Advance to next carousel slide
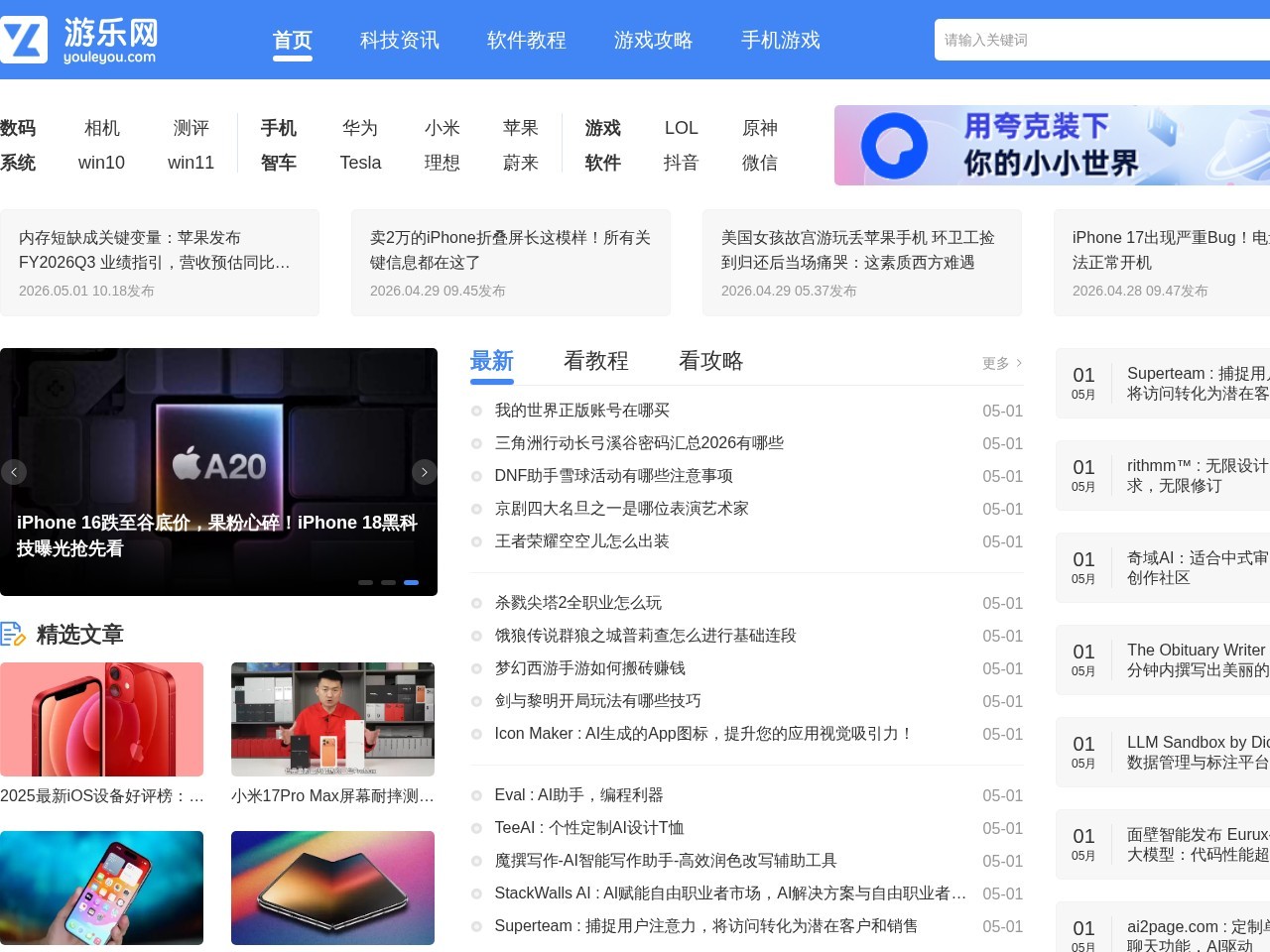1270x952 pixels. pos(425,472)
